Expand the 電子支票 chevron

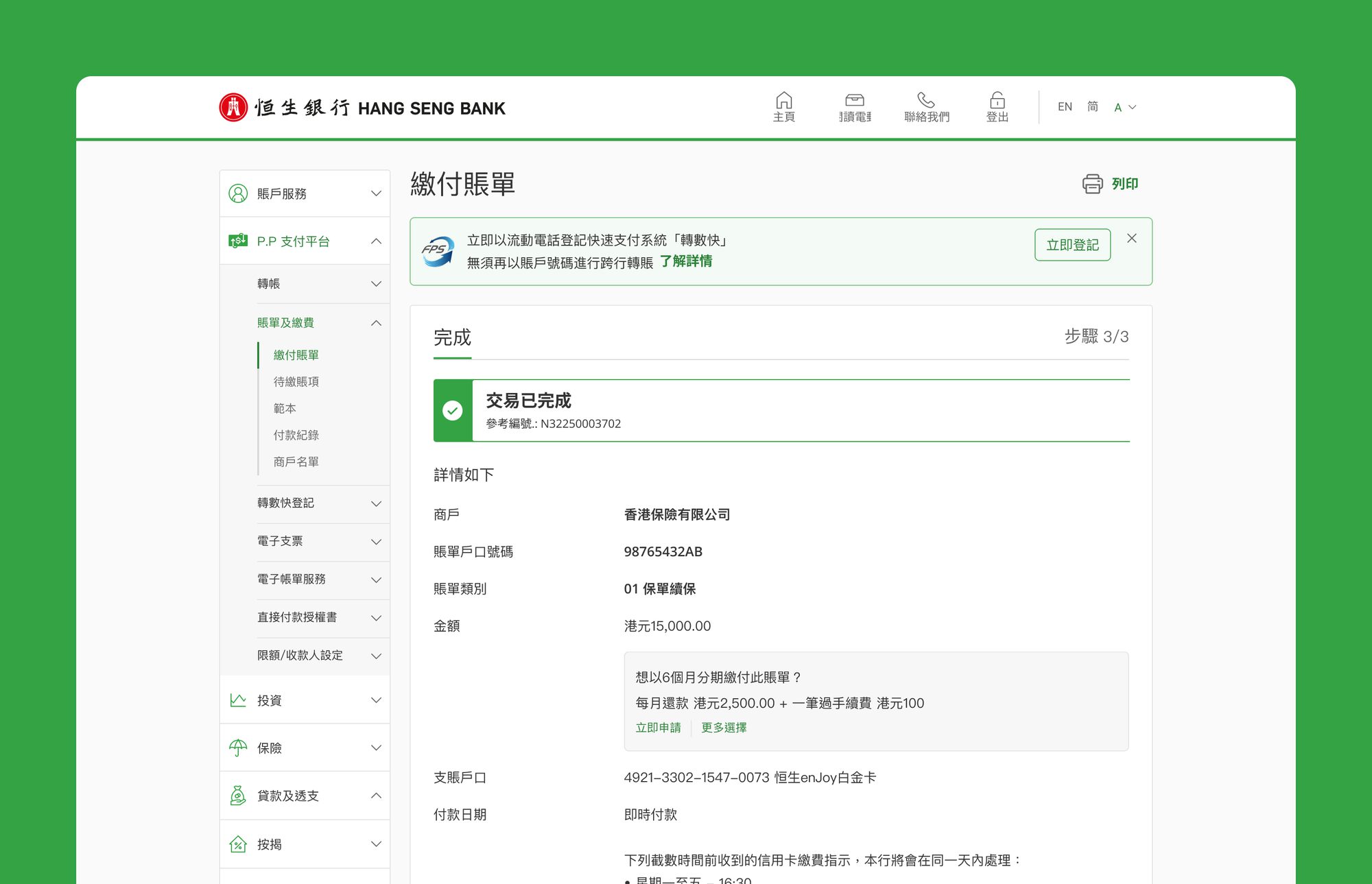point(376,542)
